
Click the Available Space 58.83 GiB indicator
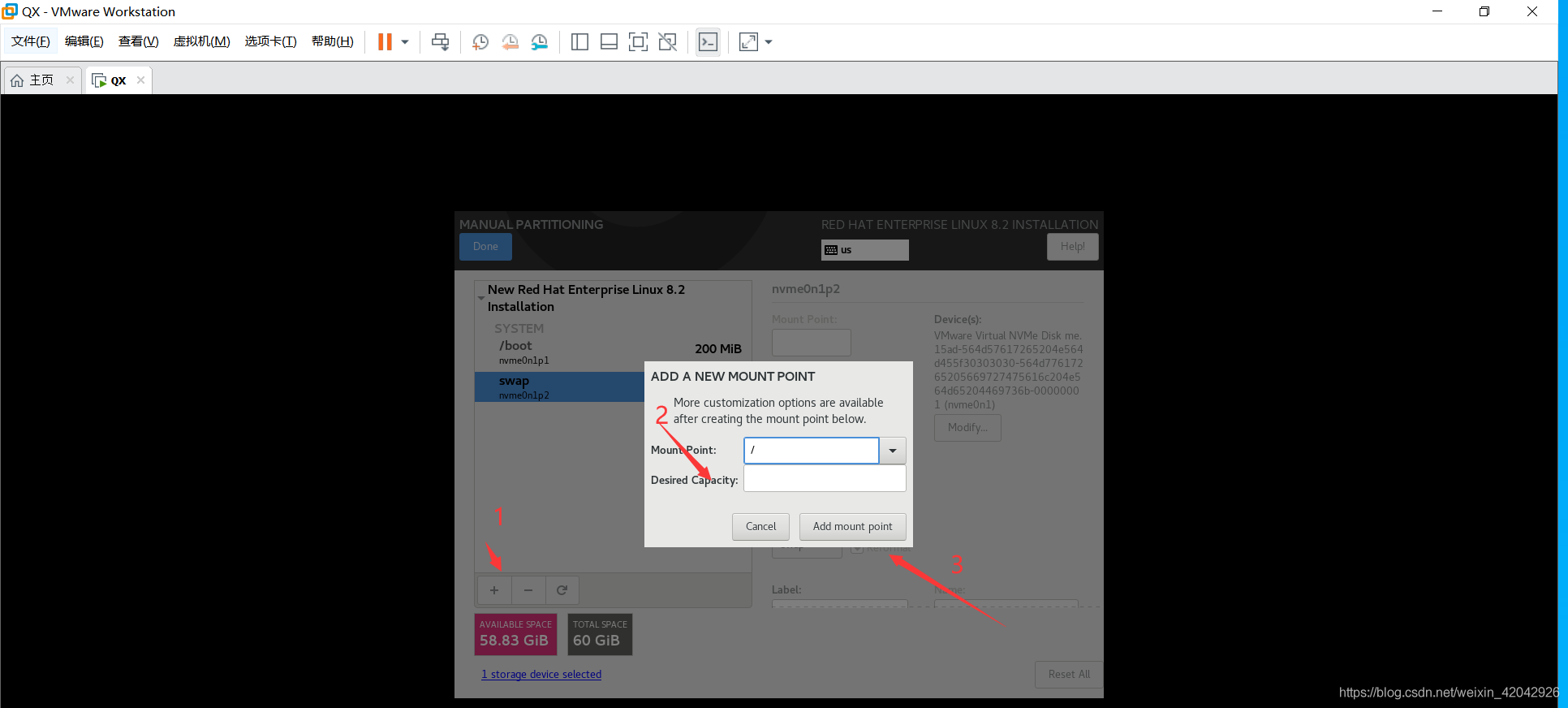point(515,634)
